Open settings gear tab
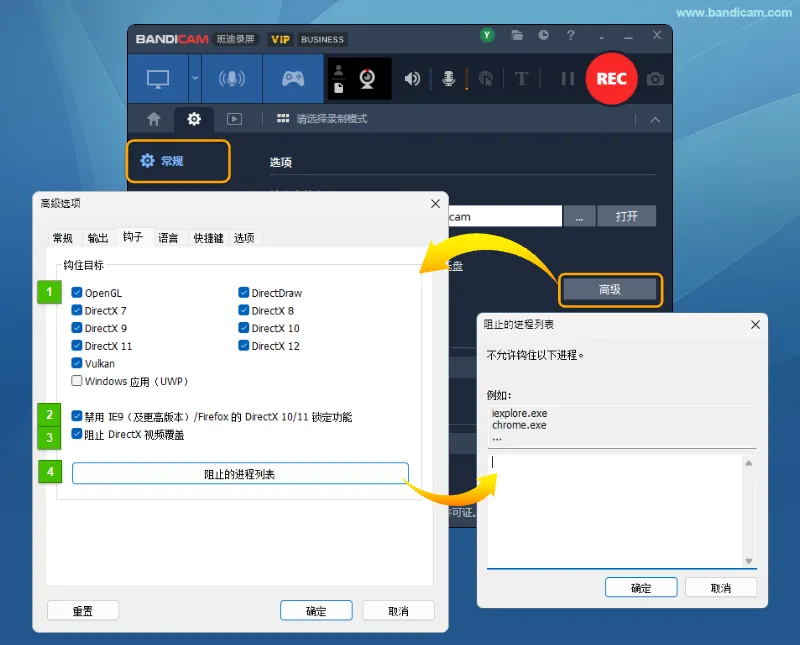Screen dimensions: 800x645 tap(194, 119)
